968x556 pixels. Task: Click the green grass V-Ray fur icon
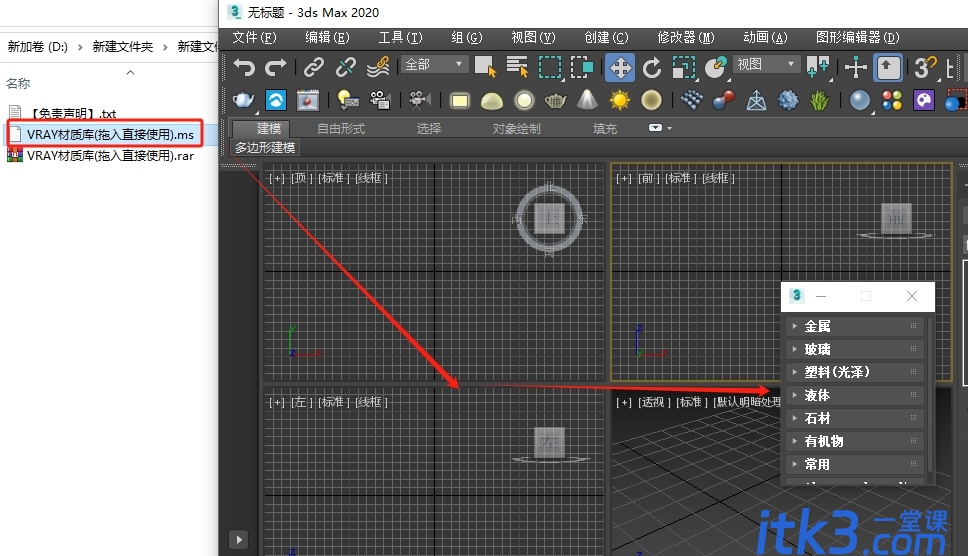[x=819, y=100]
